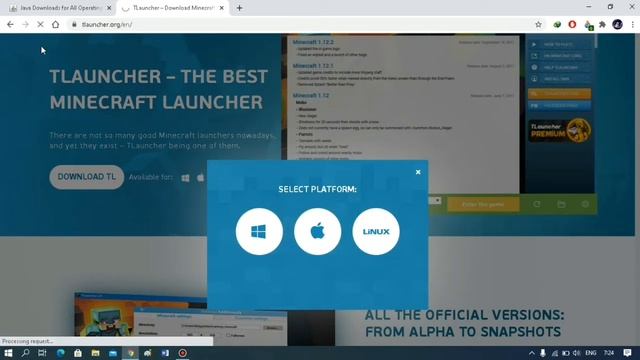The width and height of the screenshot is (640, 360).
Task: Open the extension with green badge
Action: pos(588,25)
